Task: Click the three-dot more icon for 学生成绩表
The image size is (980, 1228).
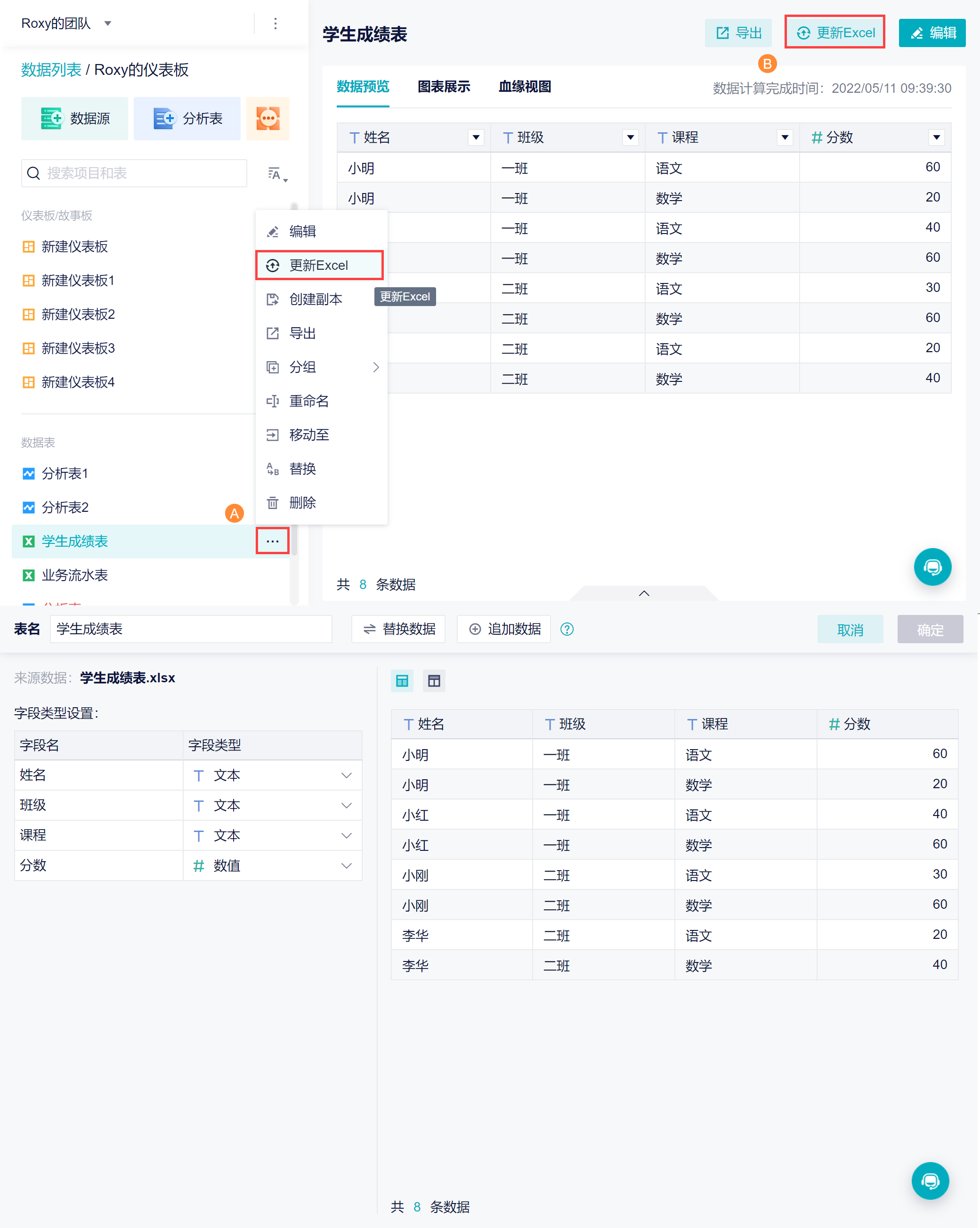Action: (272, 541)
